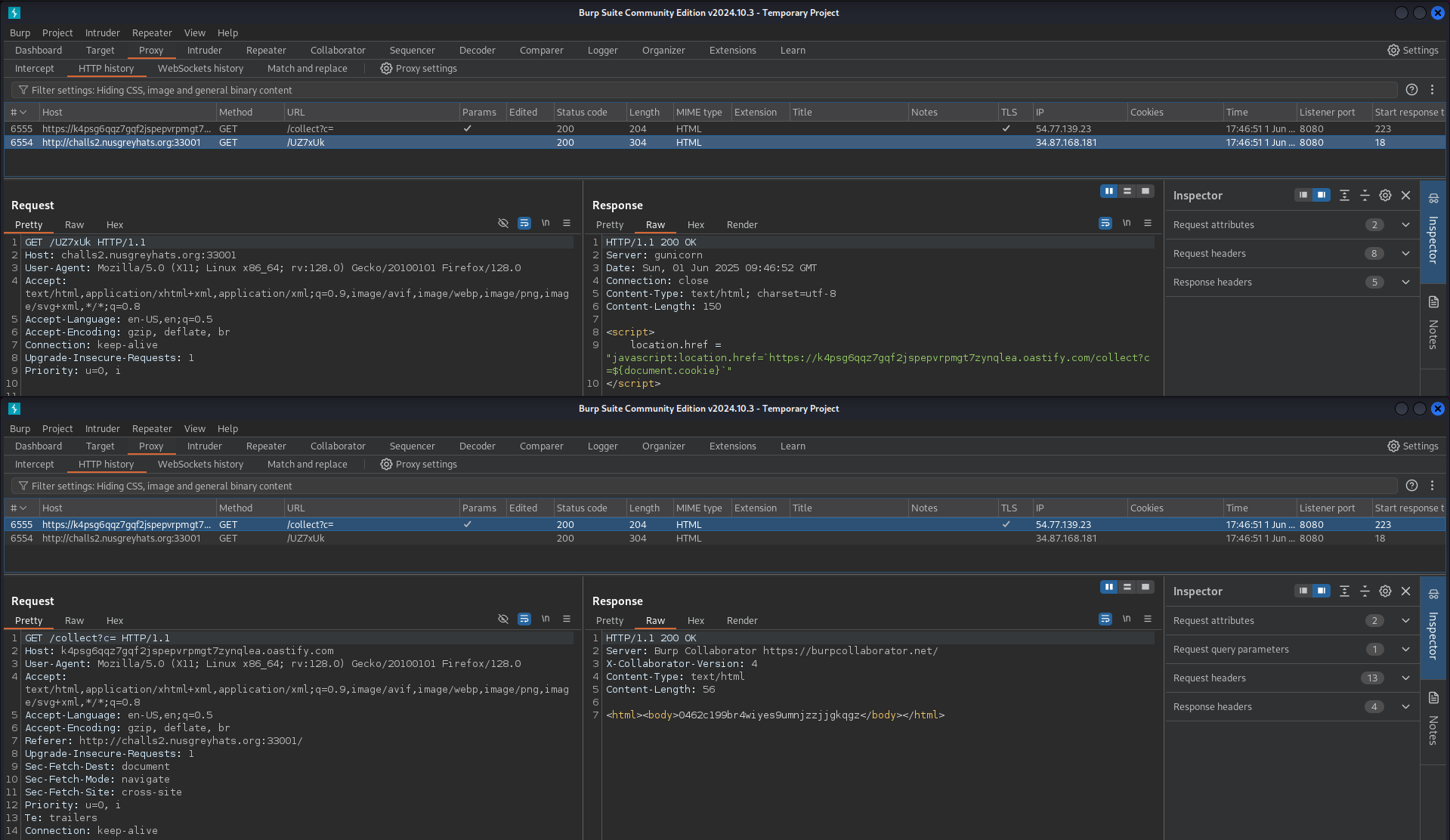Viewport: 1450px width, 840px height.
Task: Open # column sort arrow in lower table
Action: point(23,508)
